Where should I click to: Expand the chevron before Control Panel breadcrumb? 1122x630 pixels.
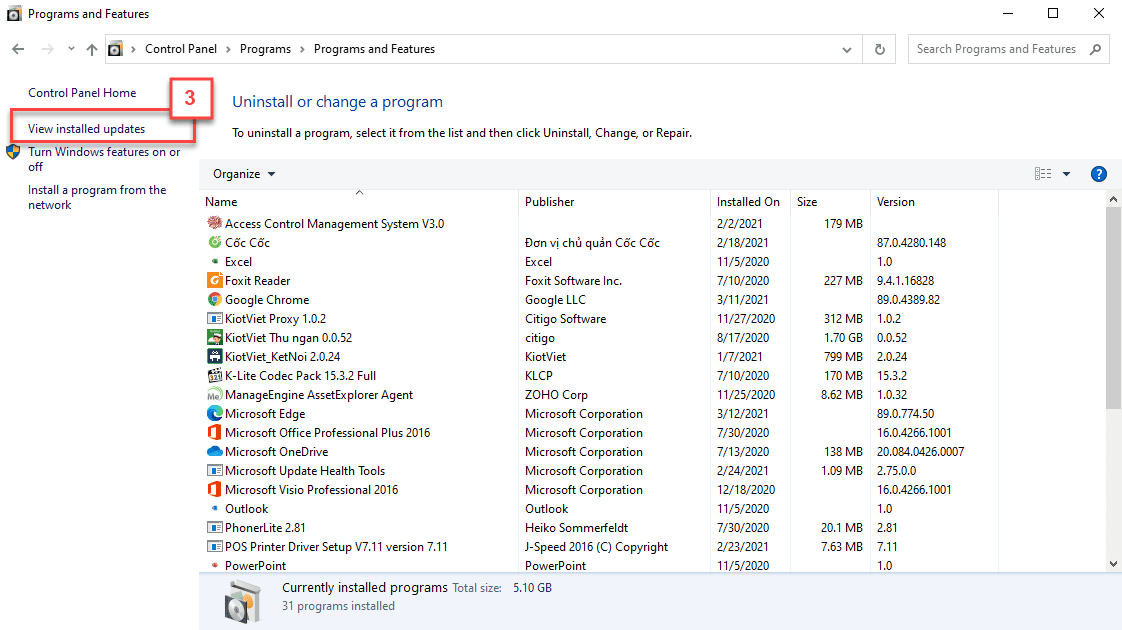[x=133, y=49]
